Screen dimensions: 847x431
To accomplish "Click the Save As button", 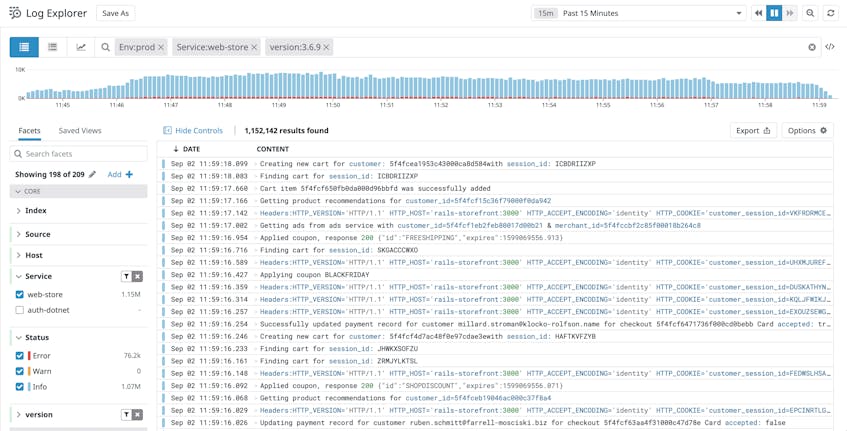I will click(x=116, y=13).
